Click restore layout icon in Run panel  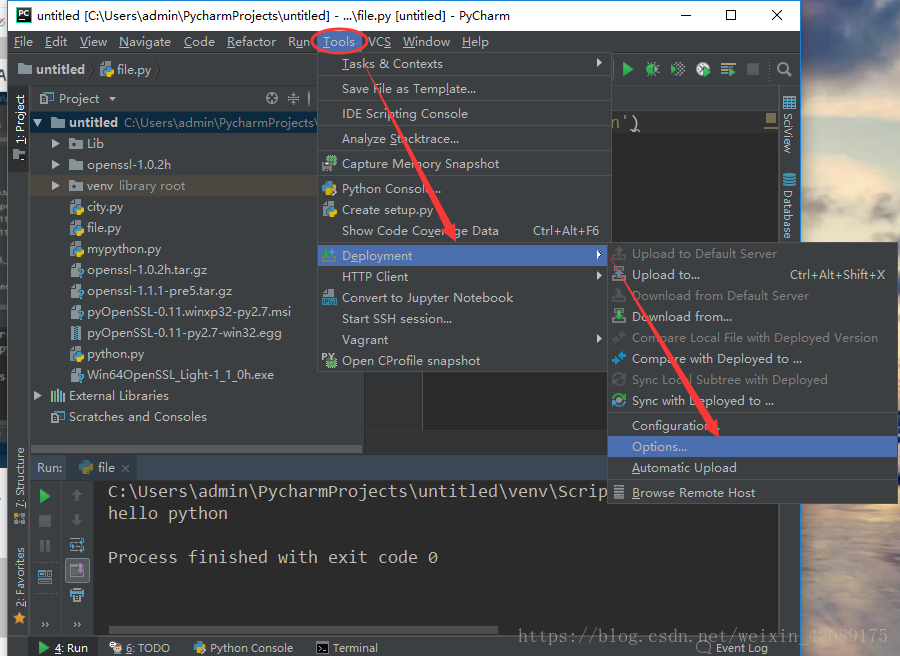pos(45,576)
